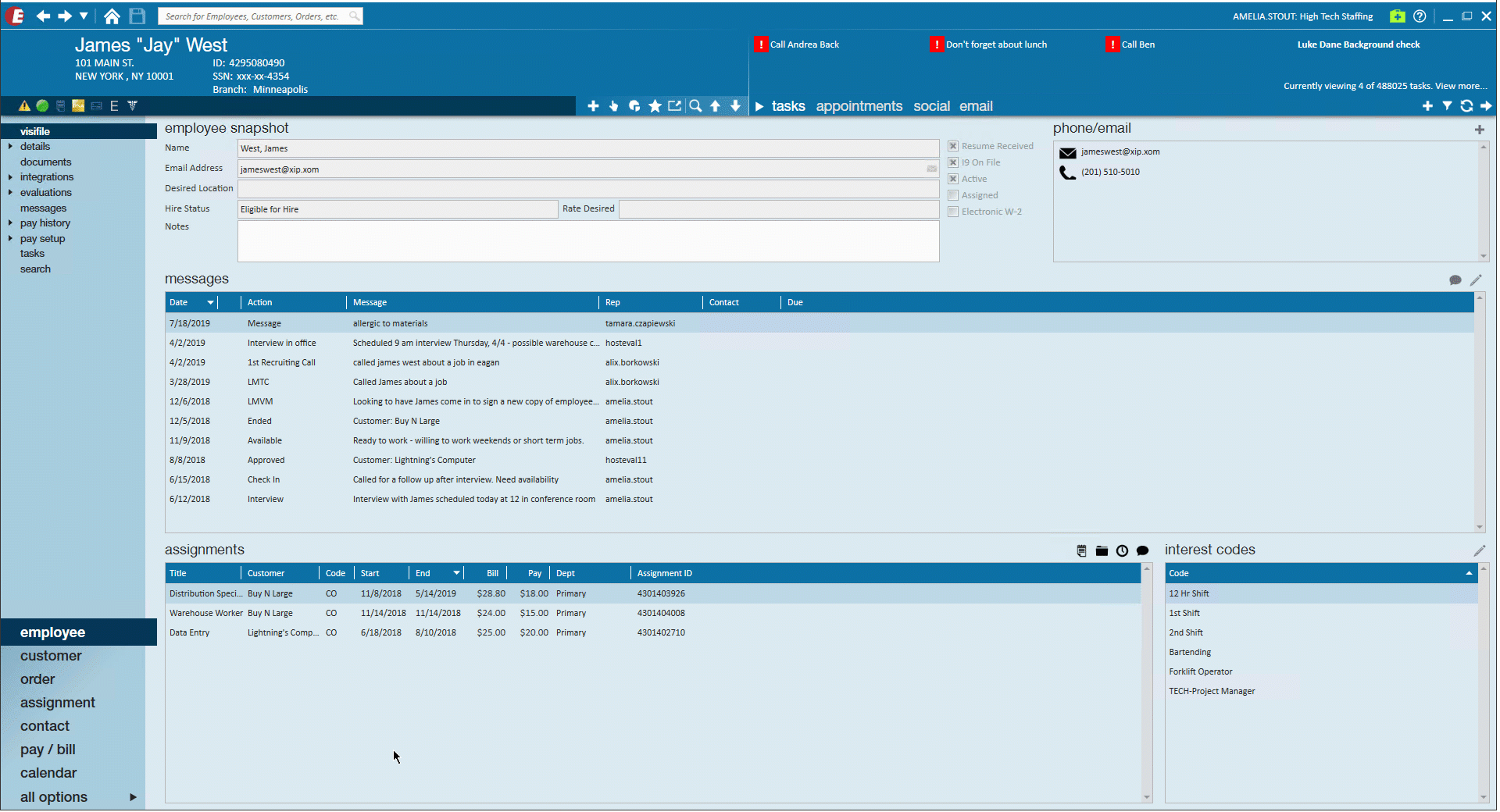Screen dimensions: 1500x812
Task: Expand the evaluations item in sidebar
Action: [x=10, y=192]
